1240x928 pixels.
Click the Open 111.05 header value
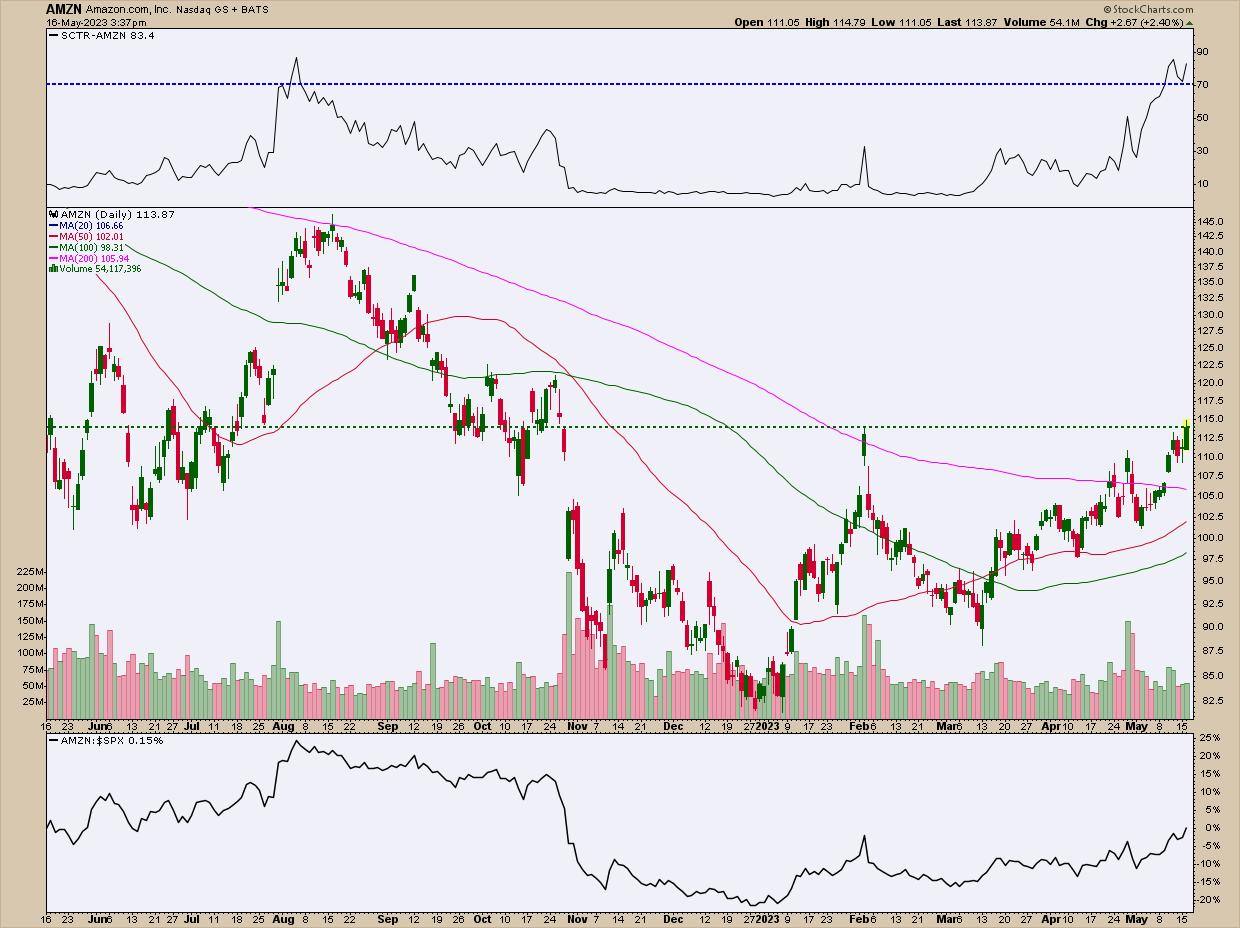pos(769,21)
